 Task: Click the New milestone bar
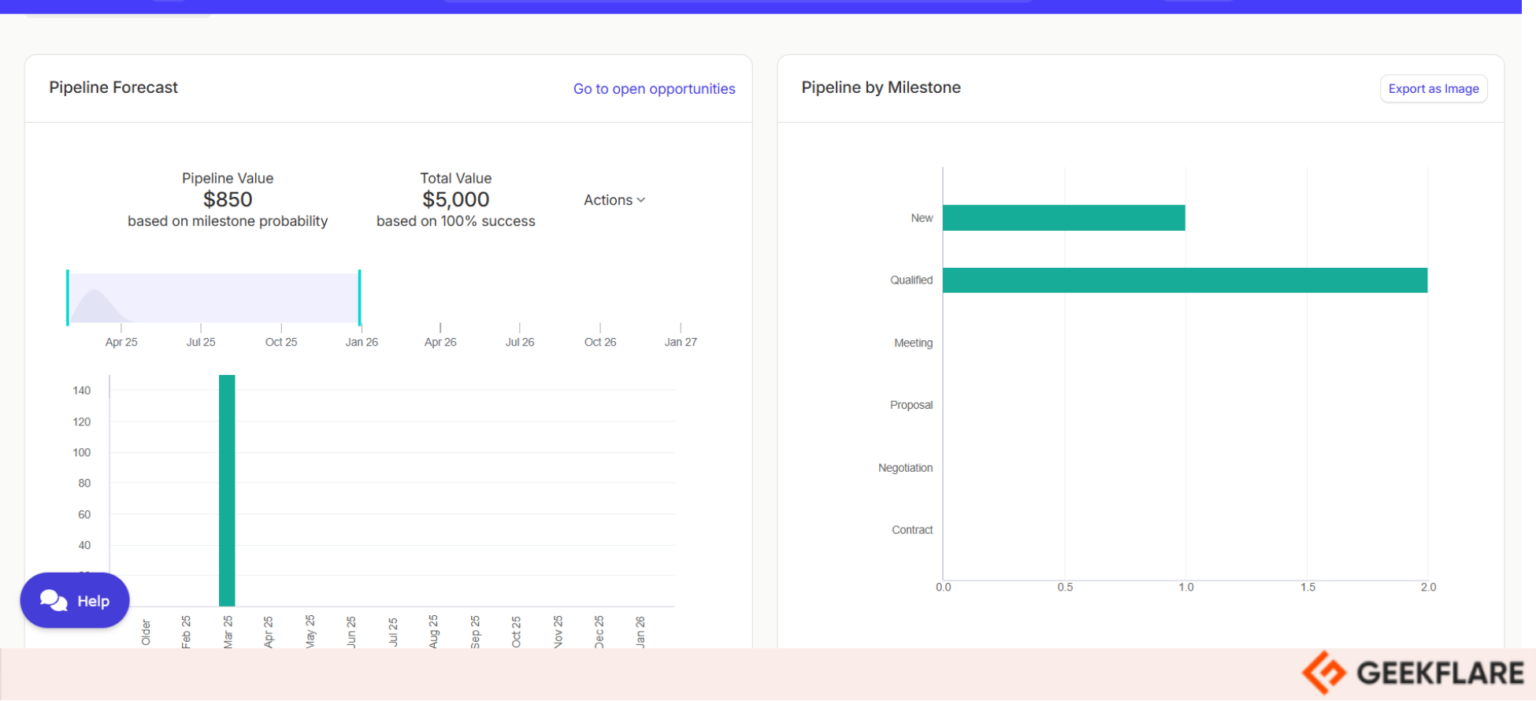coord(1064,218)
